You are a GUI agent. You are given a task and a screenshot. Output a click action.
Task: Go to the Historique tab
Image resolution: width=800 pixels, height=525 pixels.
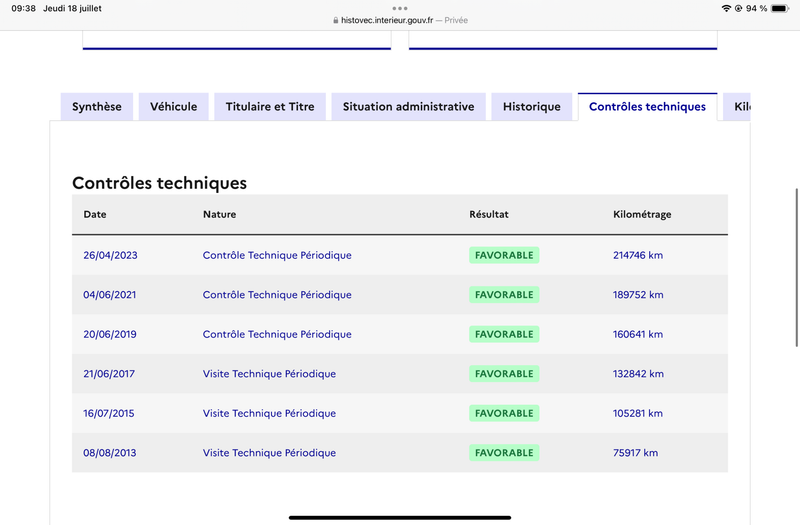pos(532,107)
